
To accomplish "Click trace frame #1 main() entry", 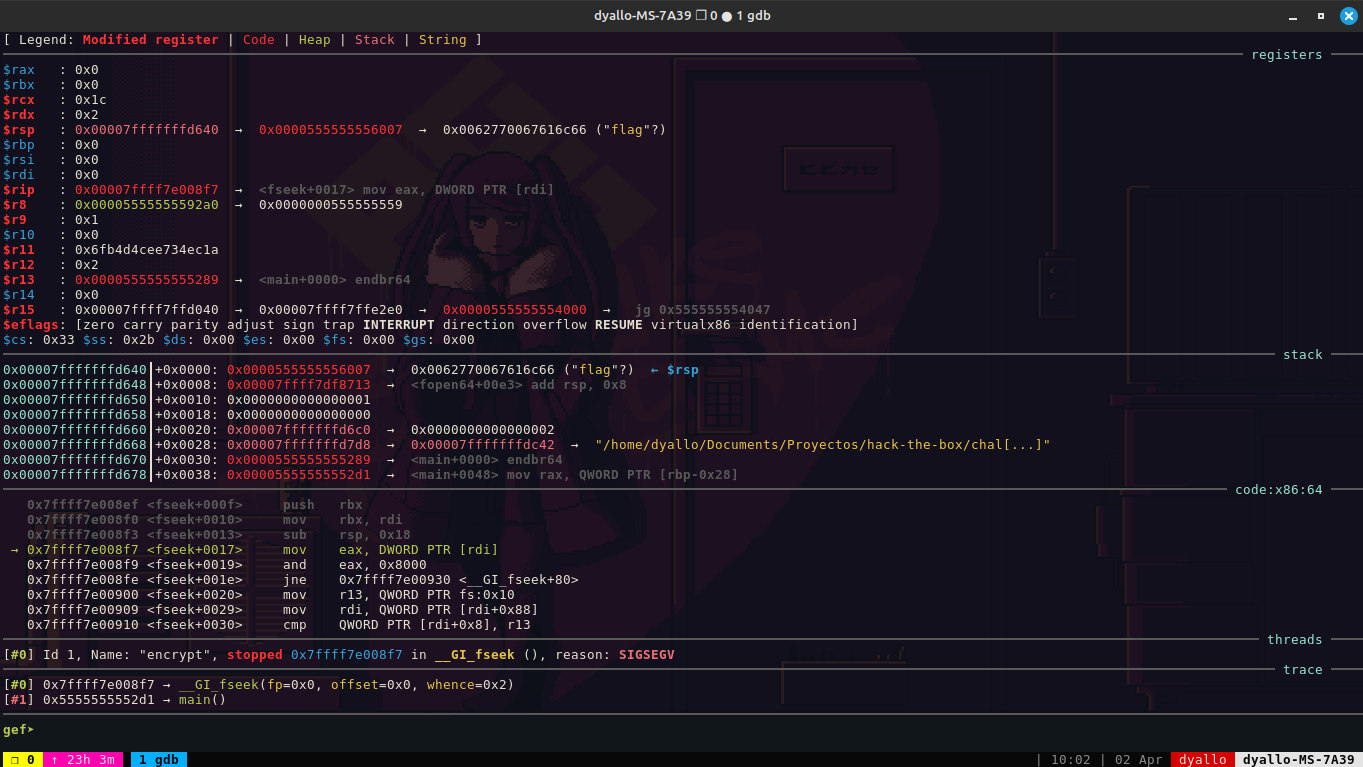I will (x=114, y=700).
